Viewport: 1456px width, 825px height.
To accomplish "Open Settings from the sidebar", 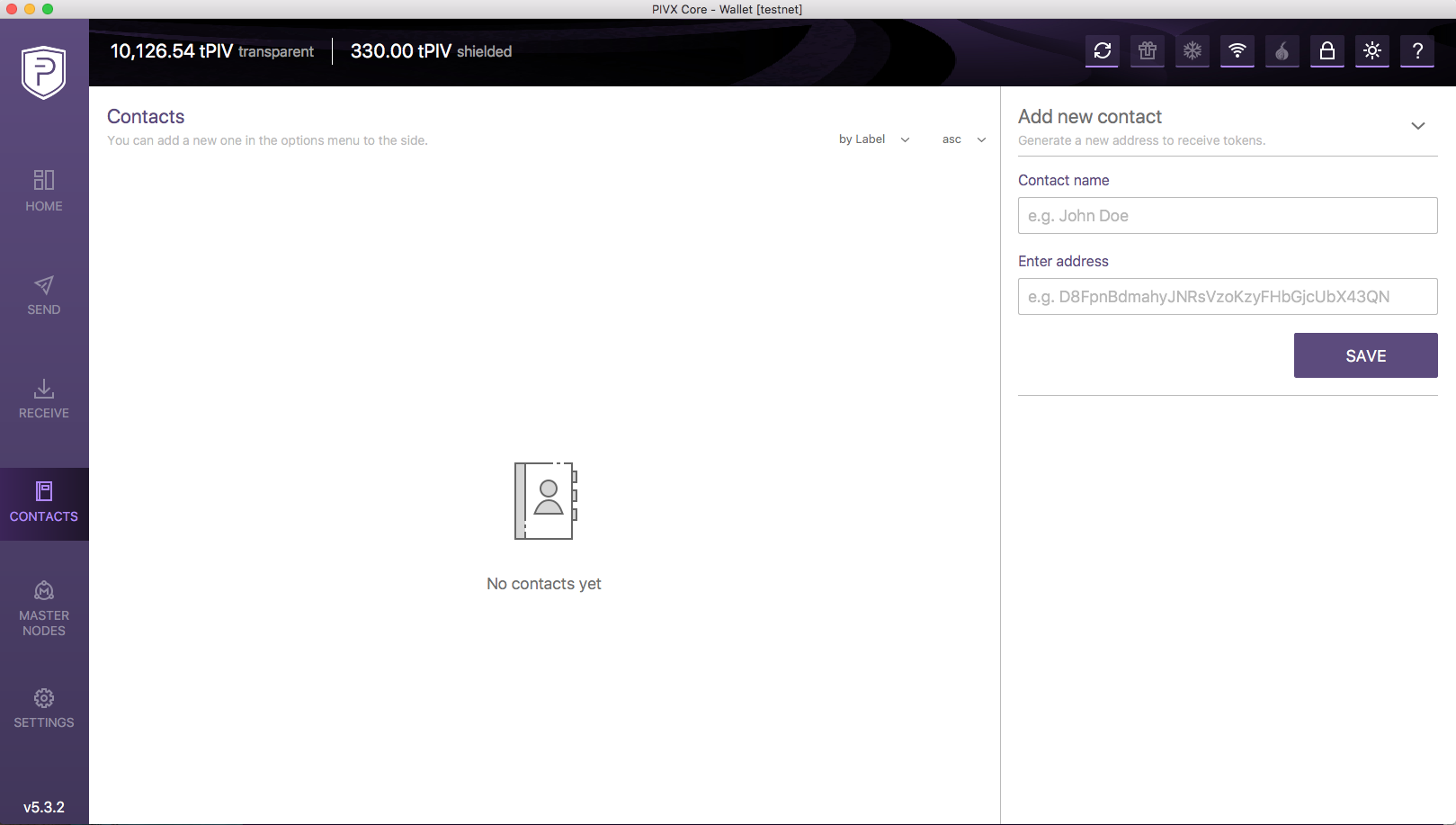I will (x=44, y=709).
